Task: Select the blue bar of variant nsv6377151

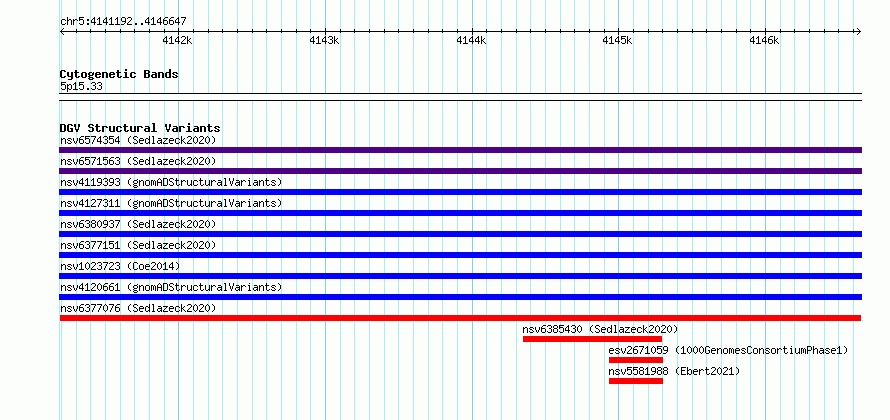Action: (x=460, y=255)
